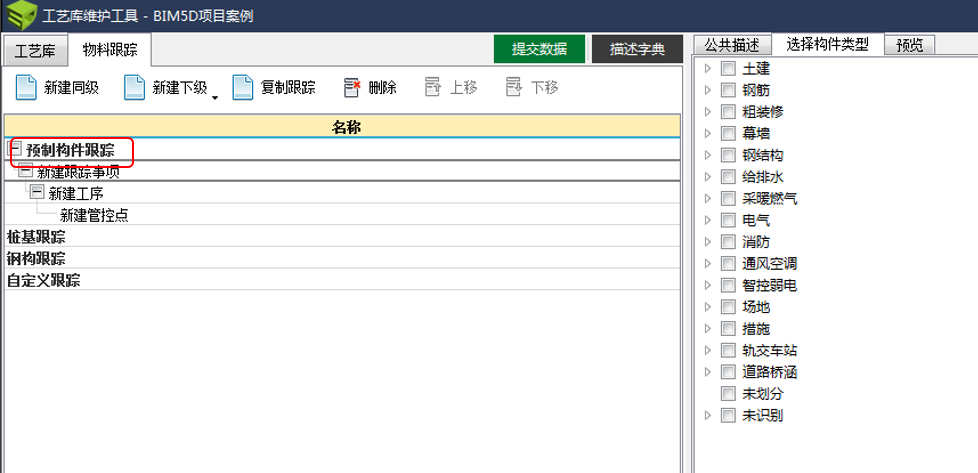This screenshot has width=978, height=473.
Task: Click the green 提交数据 button
Action: coord(540,49)
